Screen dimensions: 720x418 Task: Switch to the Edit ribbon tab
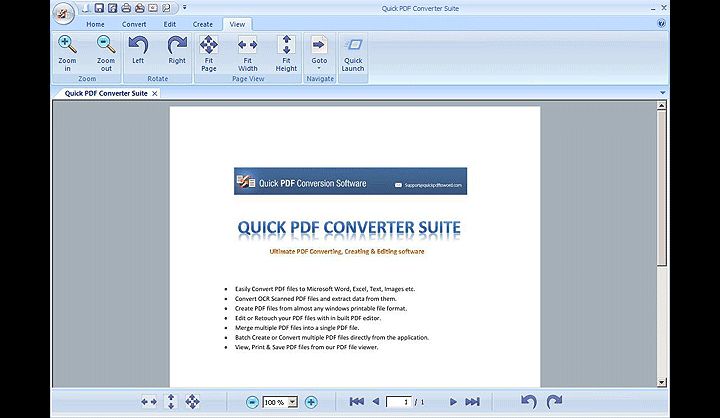170,24
